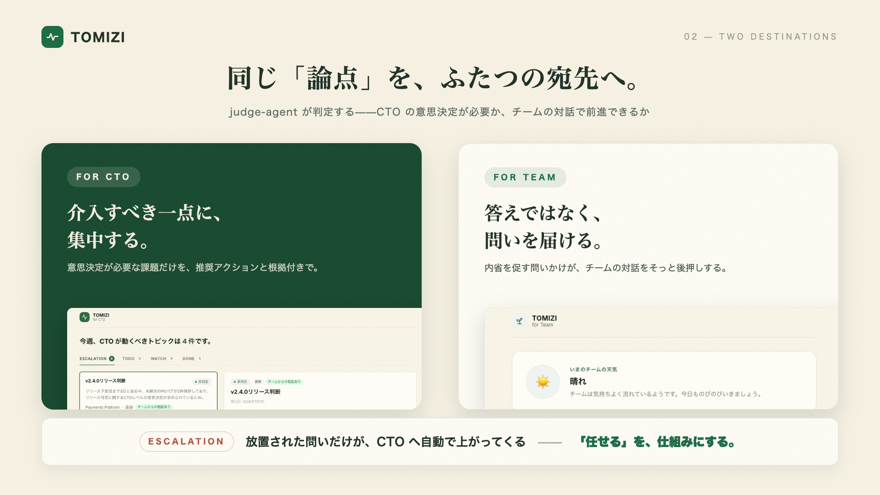Click the ESCALATION tab count badge
880x495 pixels.
coord(112,359)
